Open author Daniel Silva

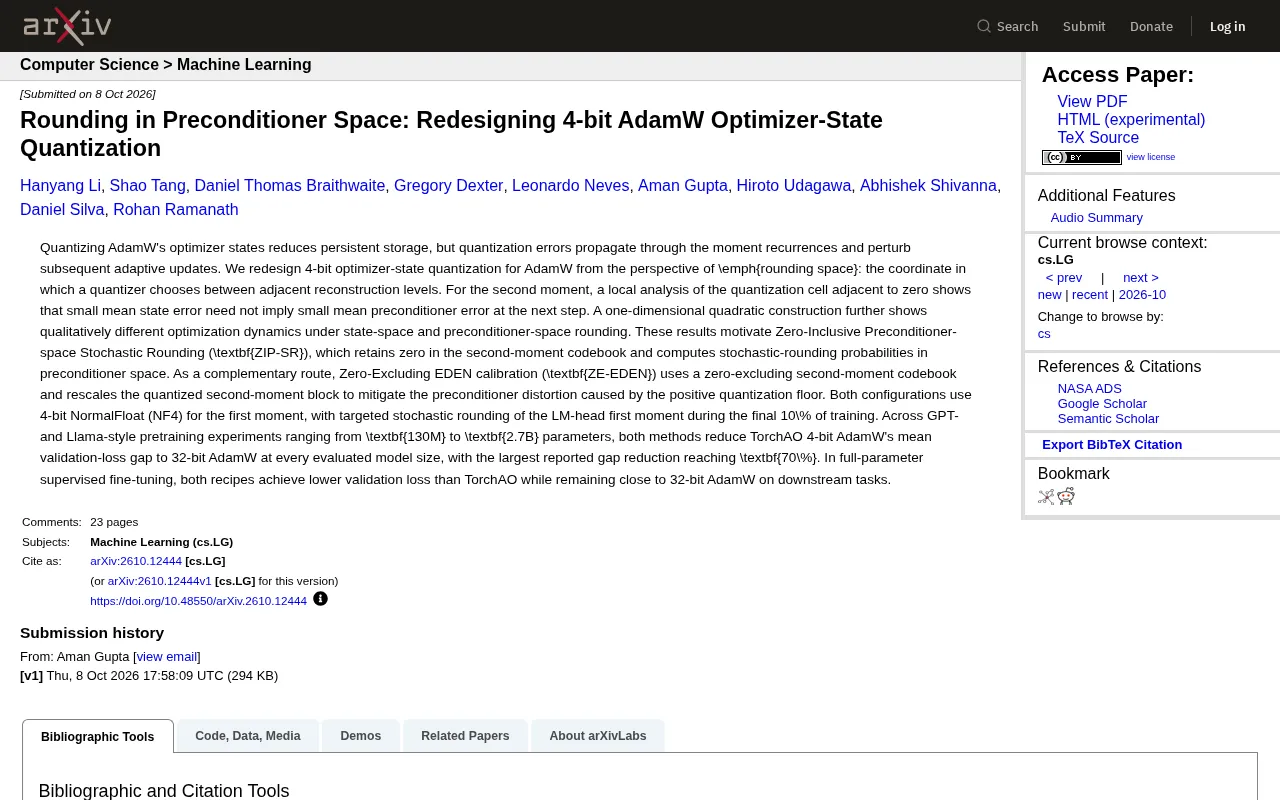tap(62, 210)
